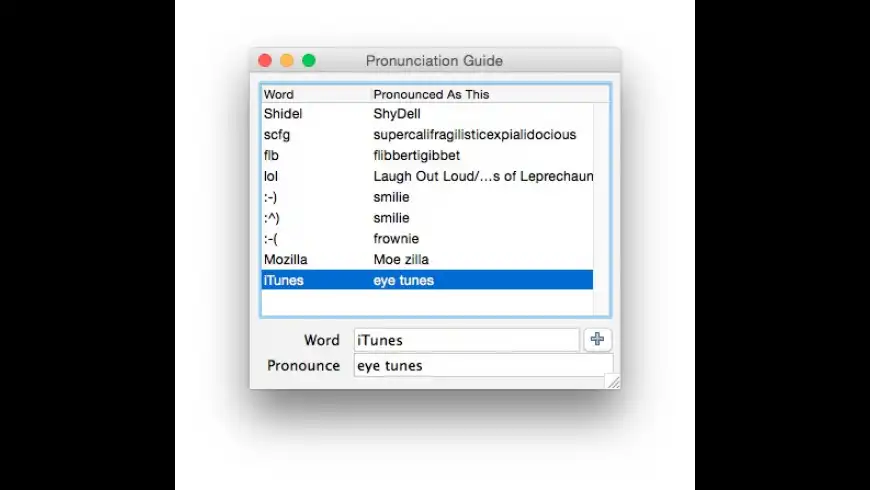
Task: Focus the Pronounce input field
Action: pyautogui.click(x=483, y=365)
